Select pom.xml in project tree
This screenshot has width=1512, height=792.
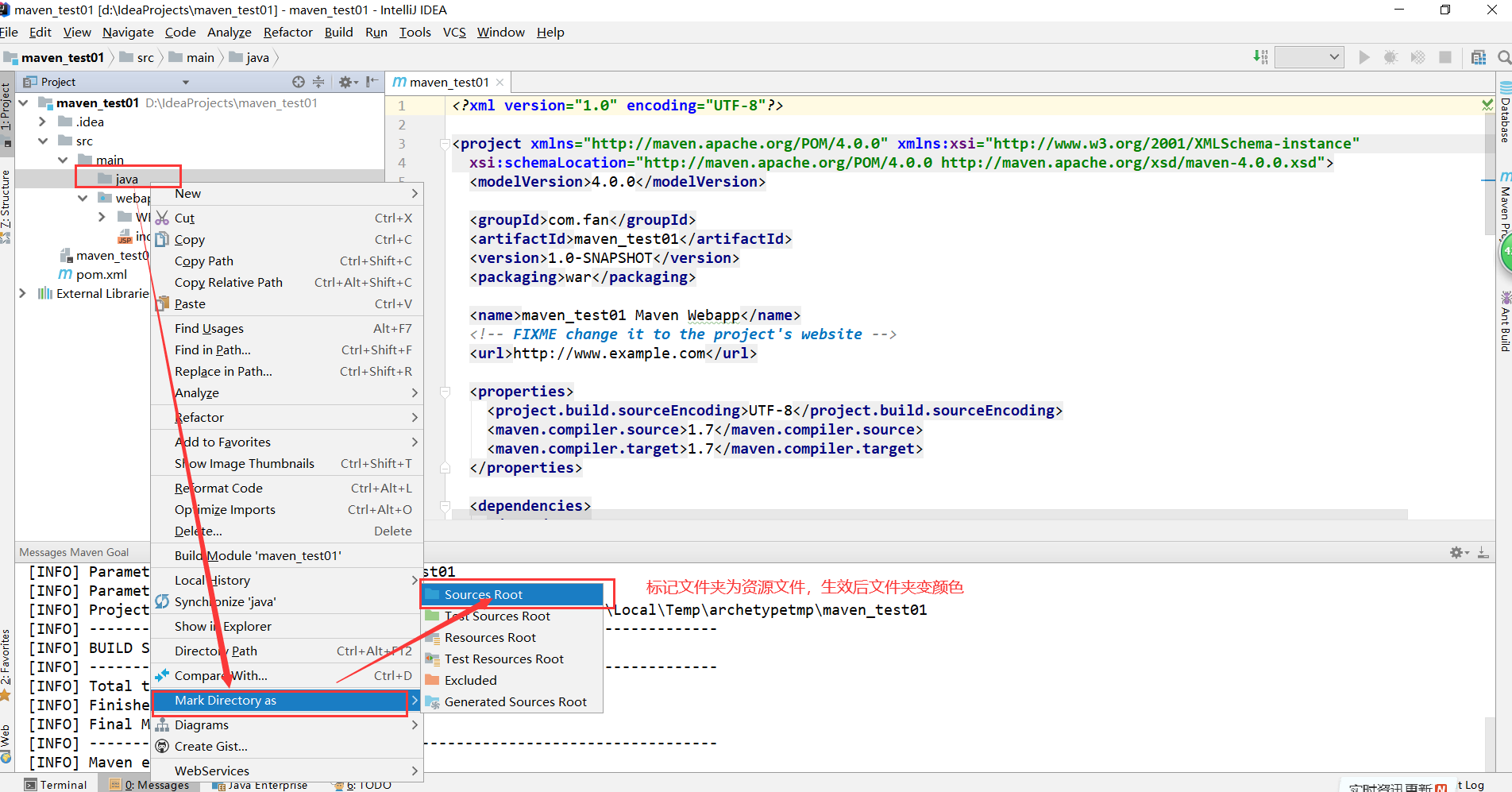[93, 274]
